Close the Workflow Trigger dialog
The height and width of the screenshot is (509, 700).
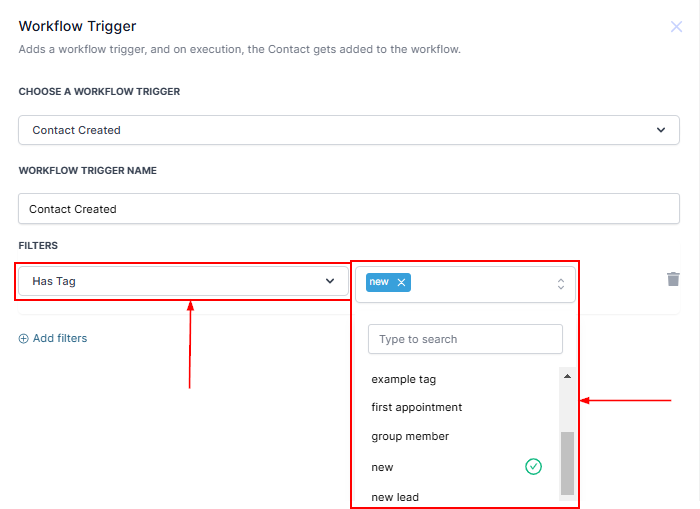pos(676,27)
